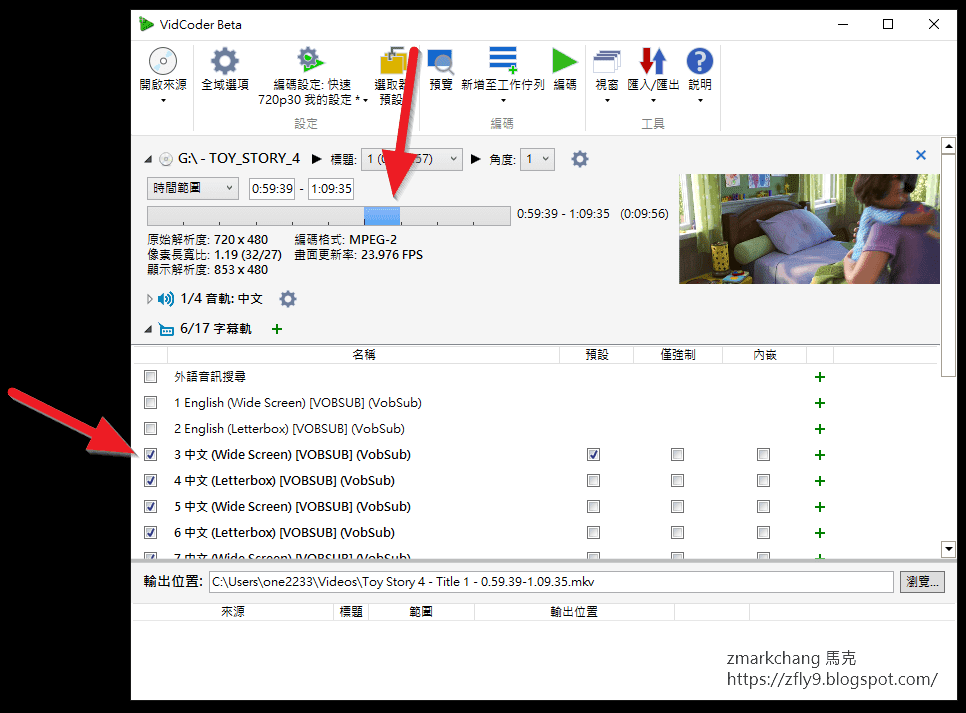Mark 僅強制 for the '4 中文 (Letterbox)' track
This screenshot has width=966, height=713.
point(677,480)
